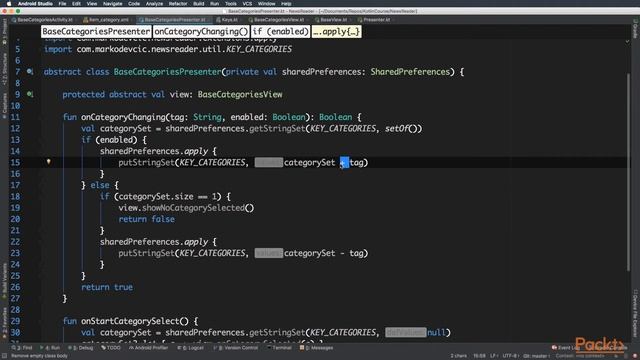The height and width of the screenshot is (360, 640).
Task: Click the override gutter icon on line 9
Action: pos(30,94)
